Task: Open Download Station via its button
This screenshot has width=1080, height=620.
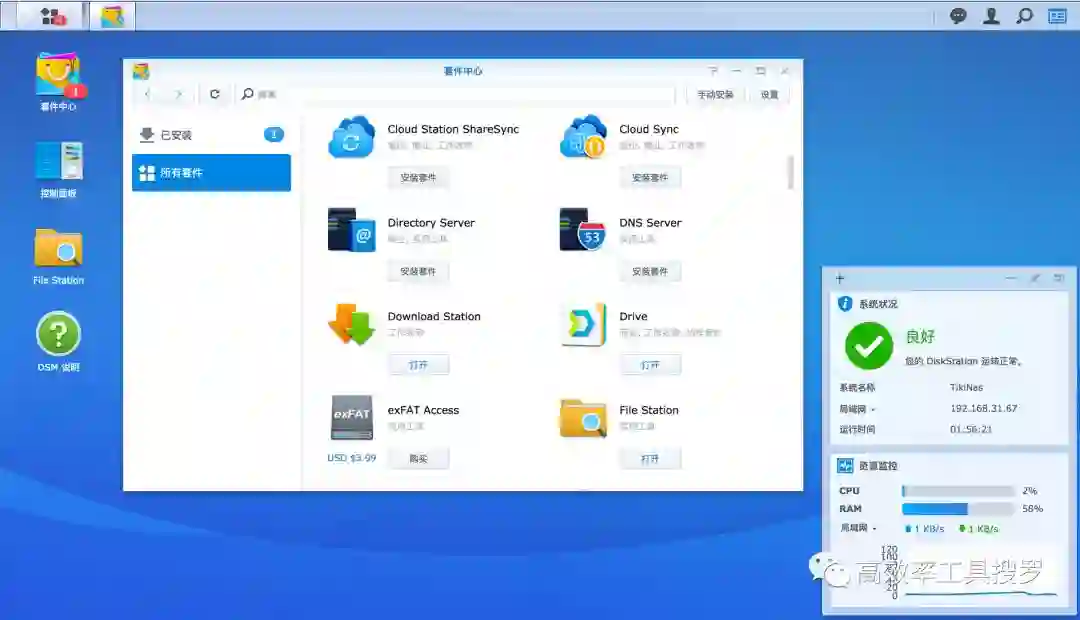Action: pyautogui.click(x=418, y=365)
